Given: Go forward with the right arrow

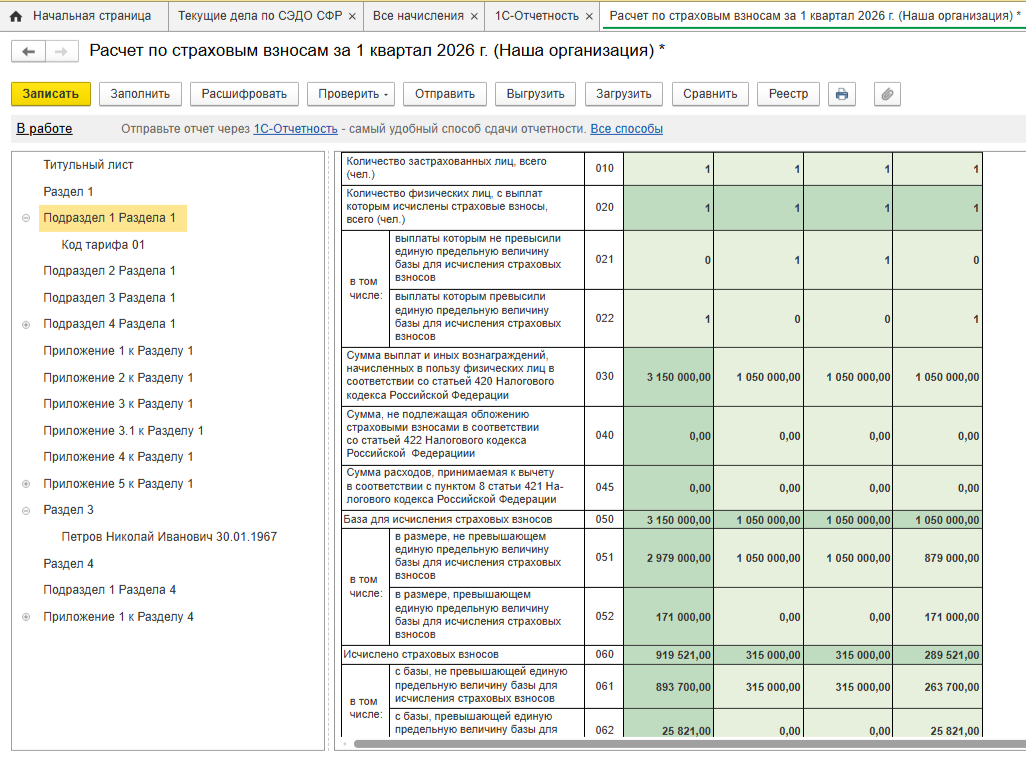Looking at the screenshot, I should [x=61, y=52].
